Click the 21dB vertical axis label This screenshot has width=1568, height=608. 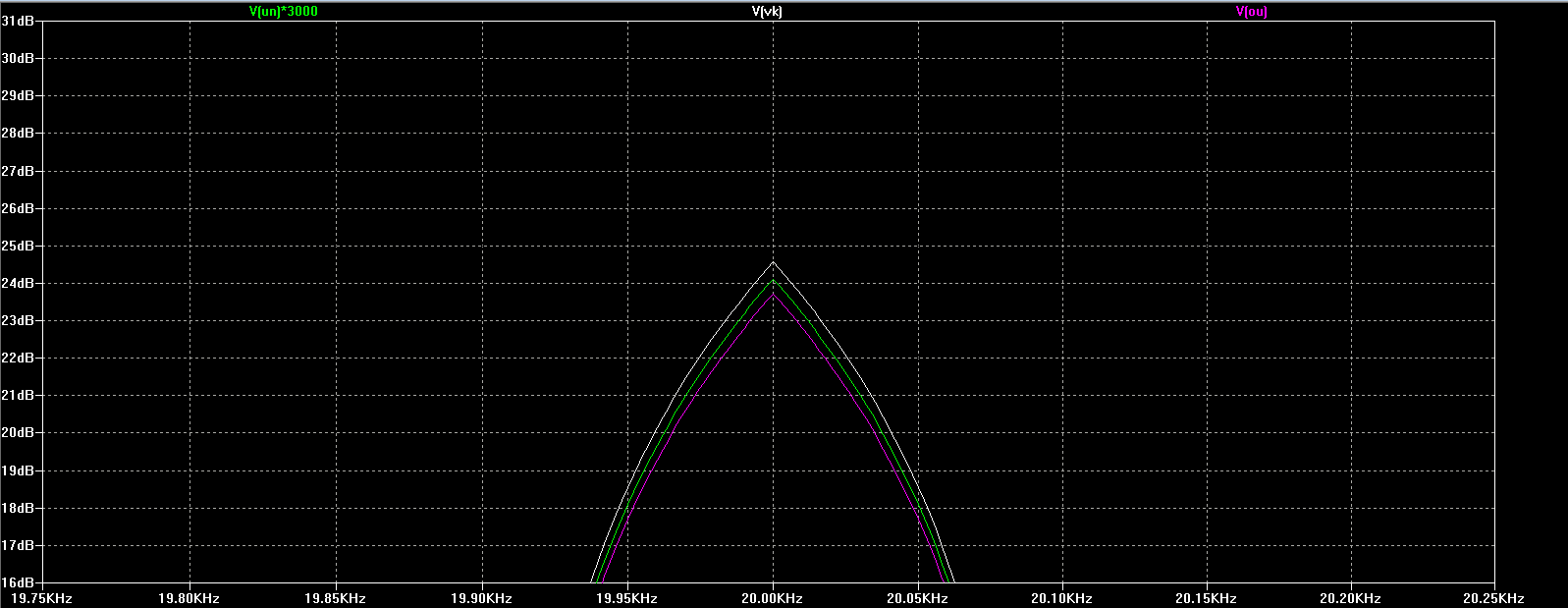[x=18, y=395]
